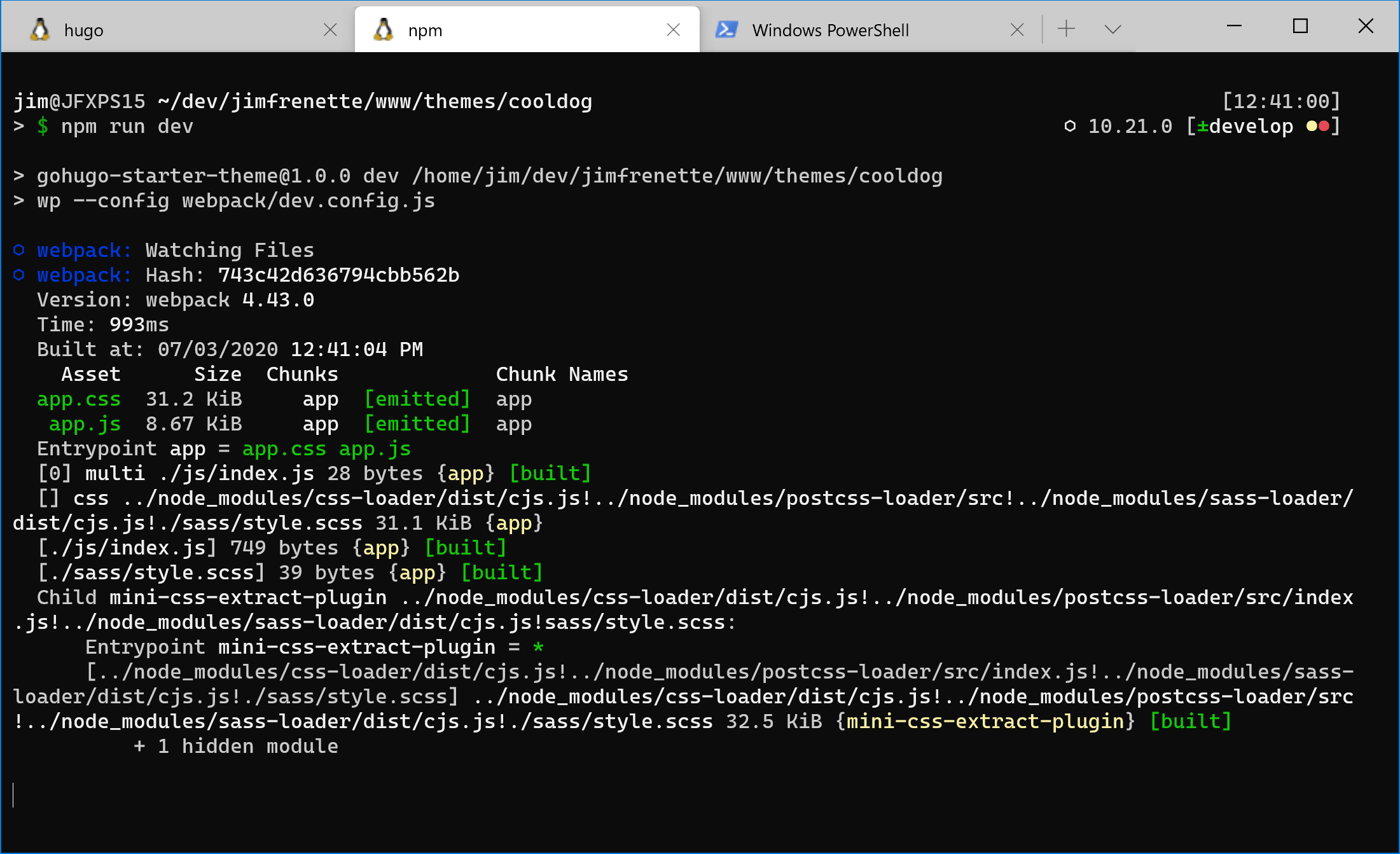This screenshot has height=854, width=1400.
Task: Click the terminal cursor at bottom line
Action: [x=13, y=795]
